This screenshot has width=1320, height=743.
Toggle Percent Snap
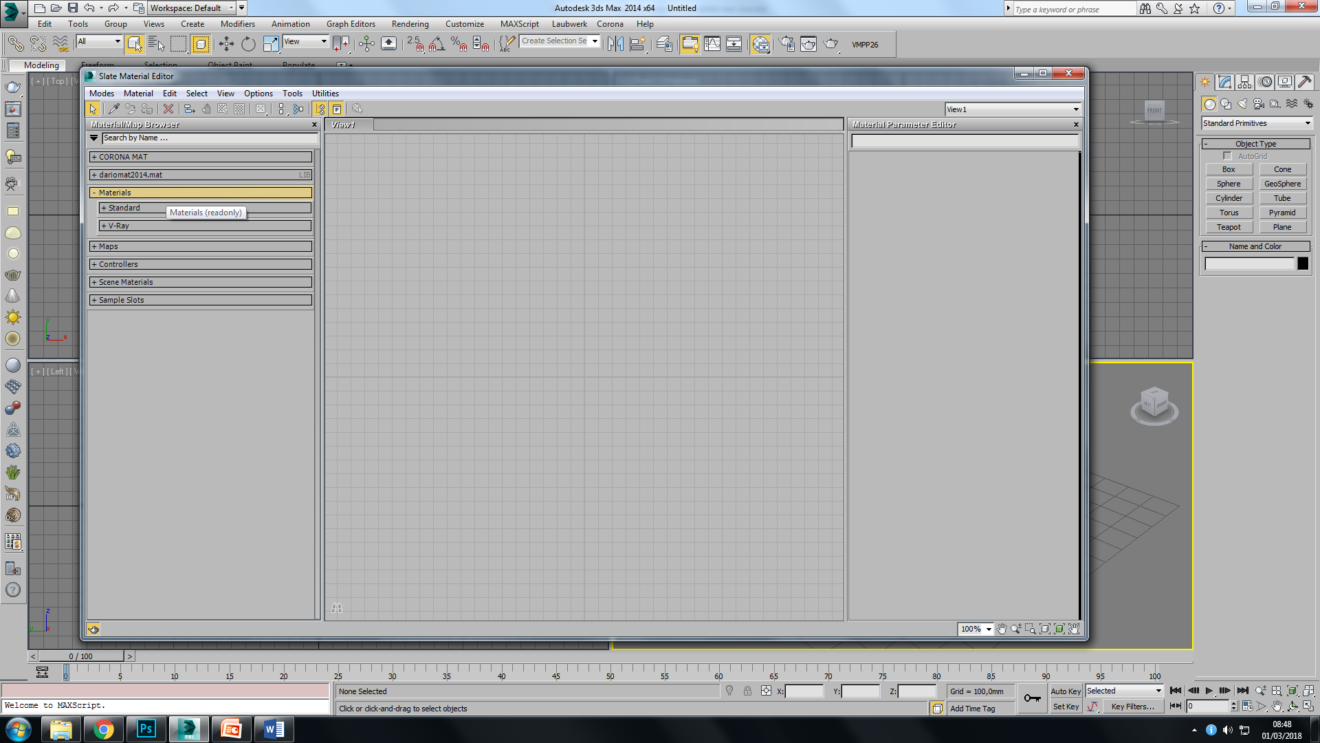coord(459,44)
